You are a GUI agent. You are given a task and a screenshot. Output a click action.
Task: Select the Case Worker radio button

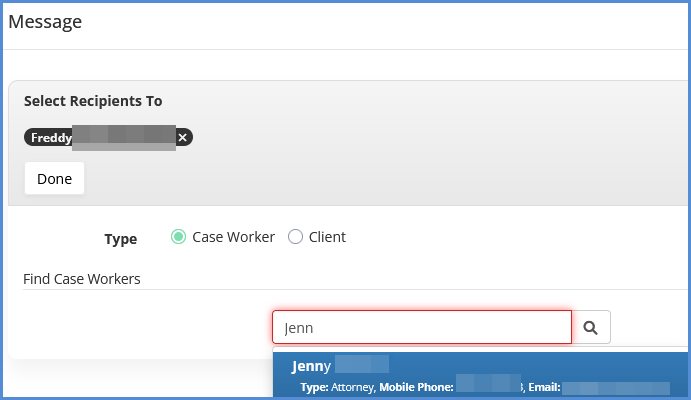pos(179,237)
